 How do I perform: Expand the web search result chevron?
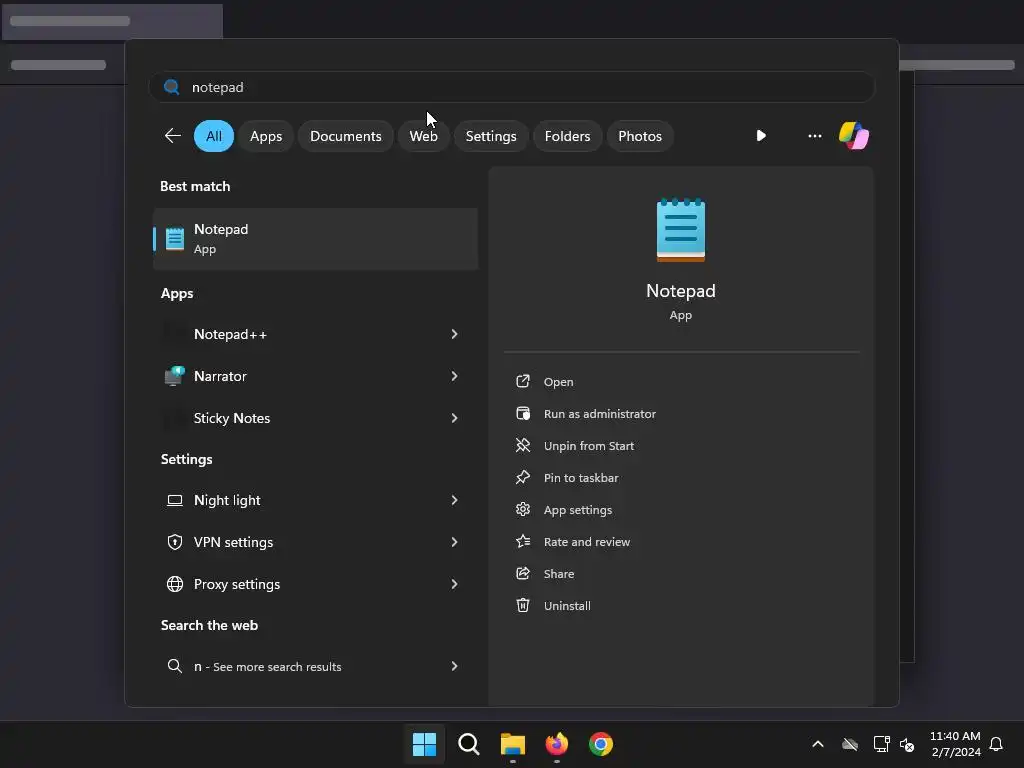click(455, 666)
